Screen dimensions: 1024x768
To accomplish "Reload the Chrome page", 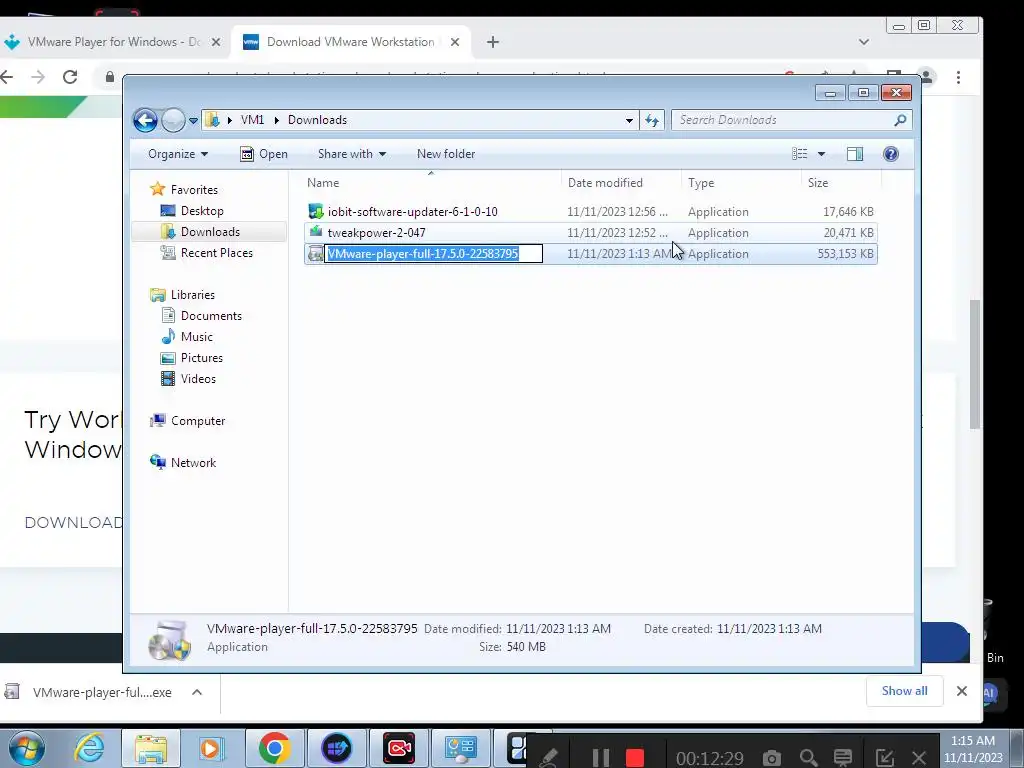I will point(70,77).
